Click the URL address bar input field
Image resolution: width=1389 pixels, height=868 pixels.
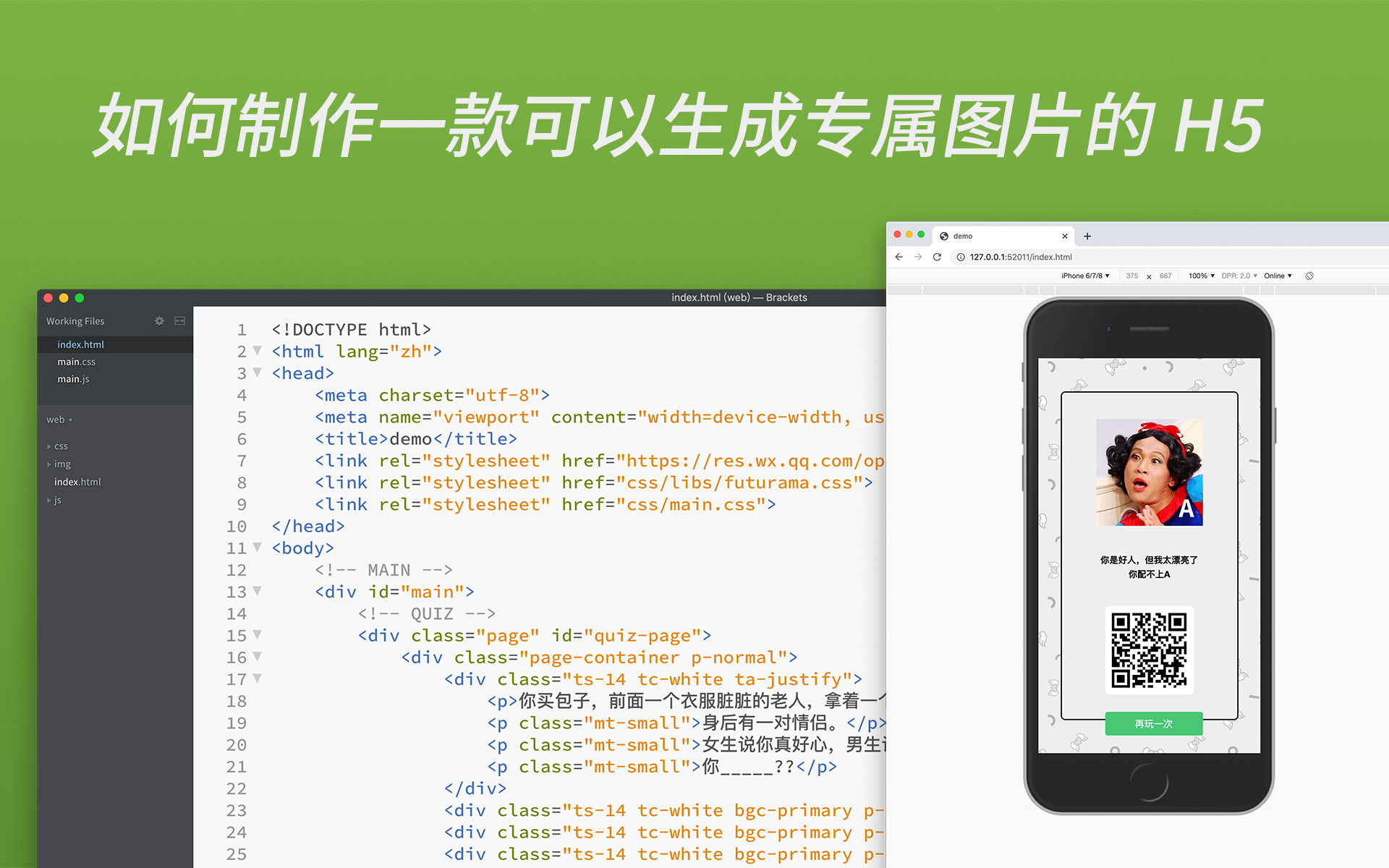[x=1100, y=257]
